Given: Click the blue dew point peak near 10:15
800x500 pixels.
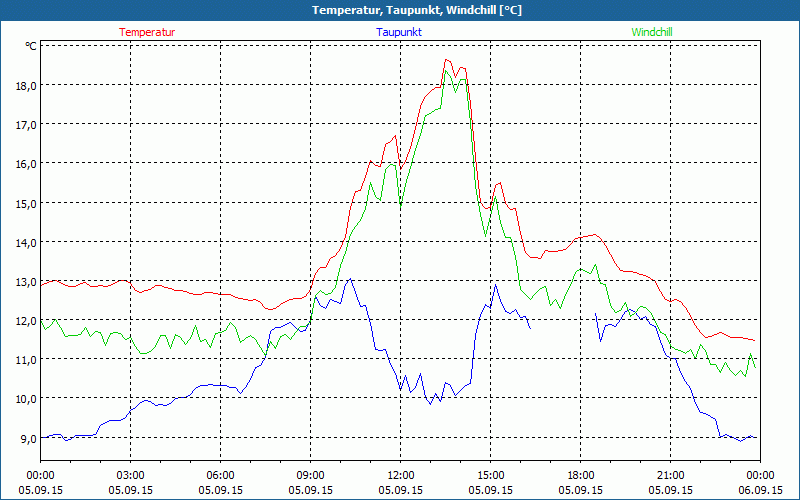Looking at the screenshot, I should [350, 279].
